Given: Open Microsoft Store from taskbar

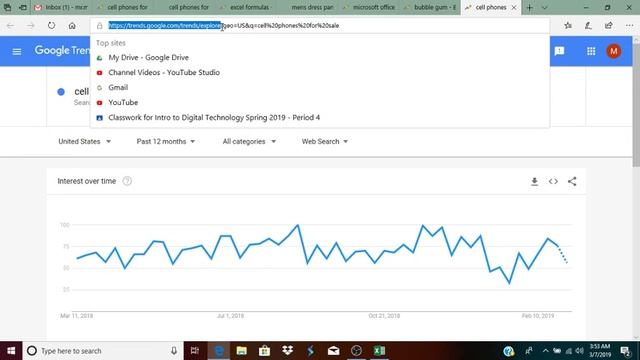Looking at the screenshot, I should pyautogui.click(x=264, y=351).
